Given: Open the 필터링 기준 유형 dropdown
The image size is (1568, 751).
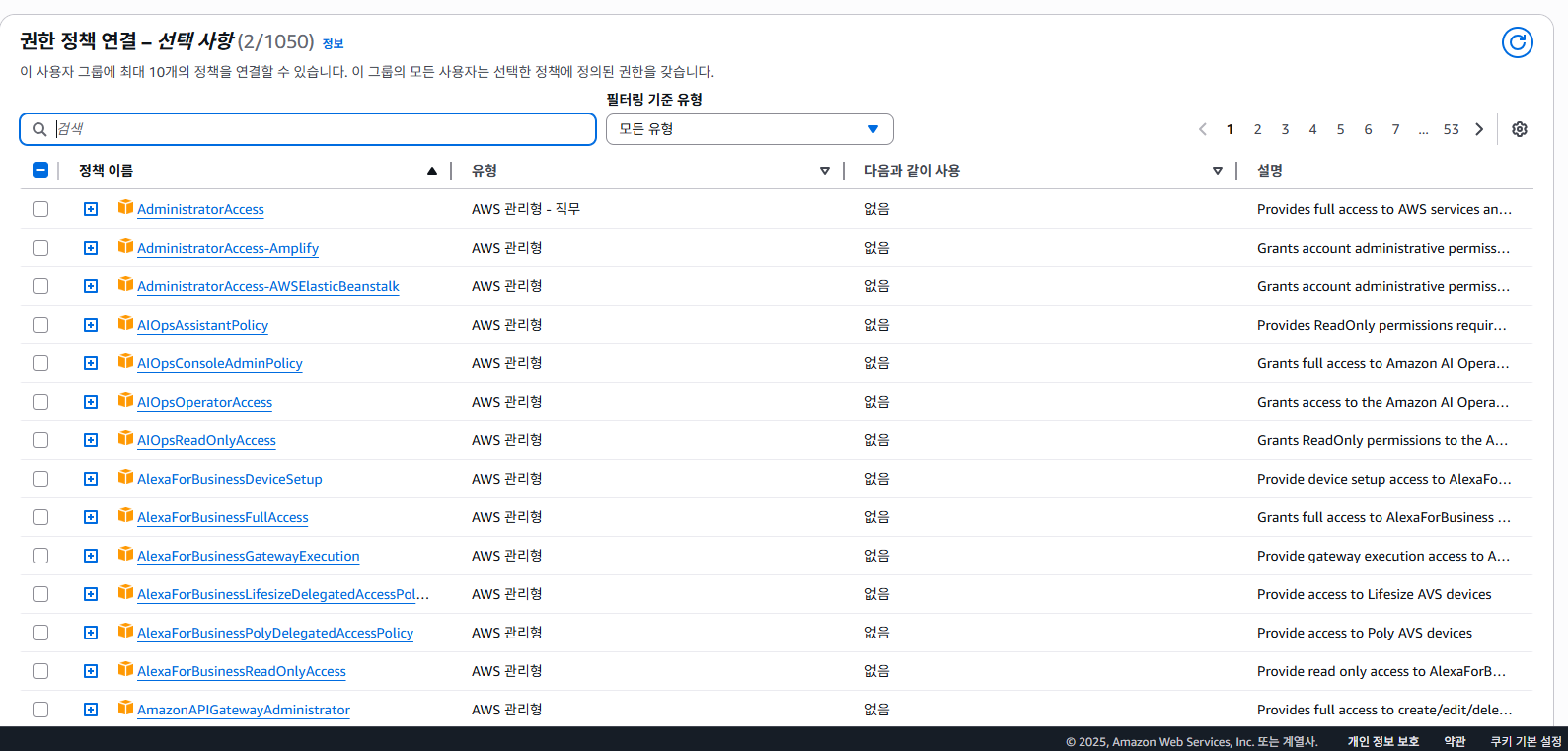Looking at the screenshot, I should 750,129.
